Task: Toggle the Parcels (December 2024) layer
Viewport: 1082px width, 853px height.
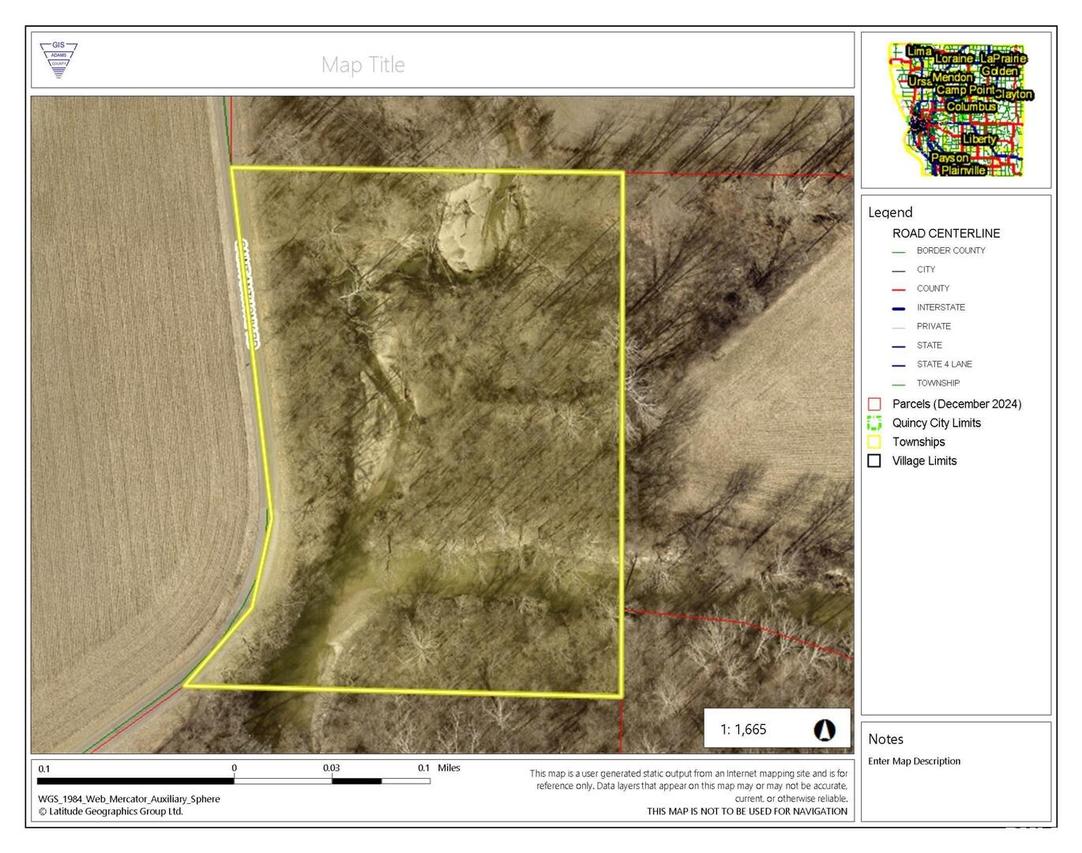Action: (872, 403)
